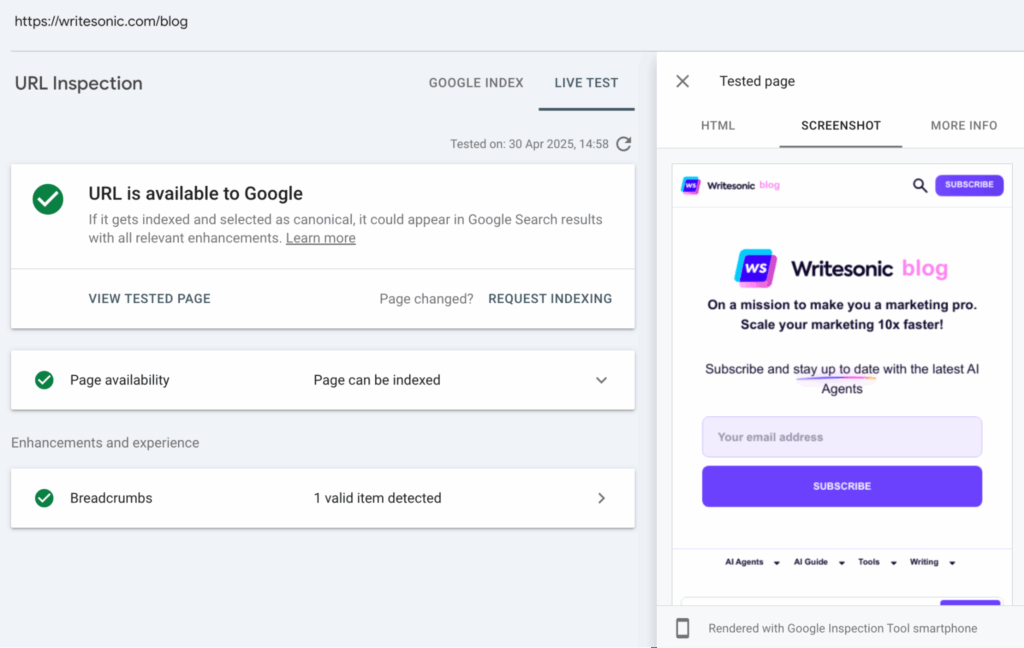Open Breadcrumbs details with the right arrow
This screenshot has width=1024, height=648.
[x=601, y=498]
